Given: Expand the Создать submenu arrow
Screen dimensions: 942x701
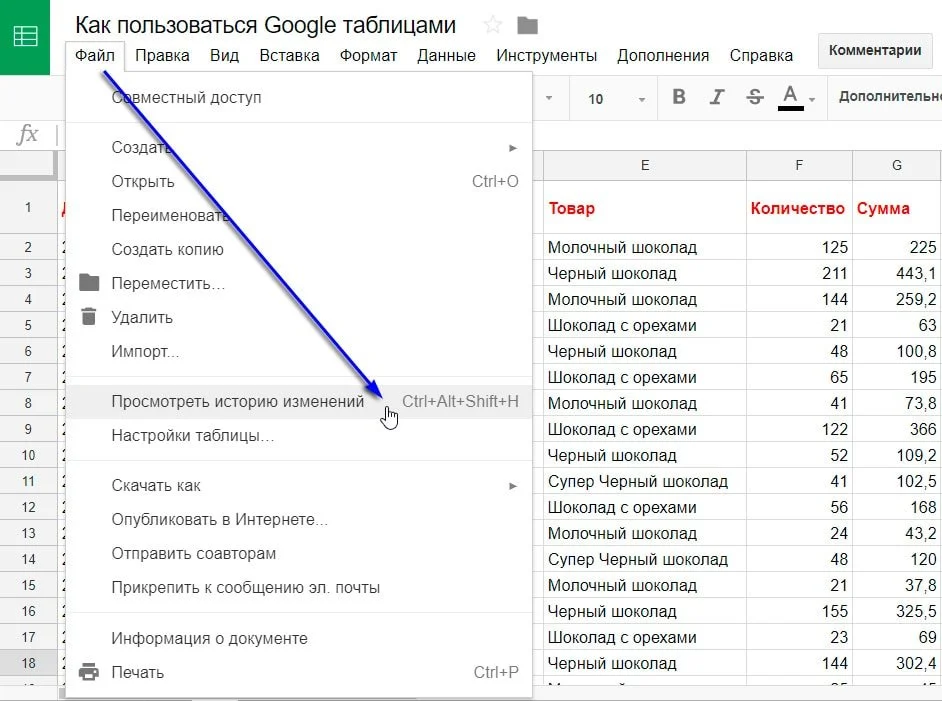Looking at the screenshot, I should 512,147.
